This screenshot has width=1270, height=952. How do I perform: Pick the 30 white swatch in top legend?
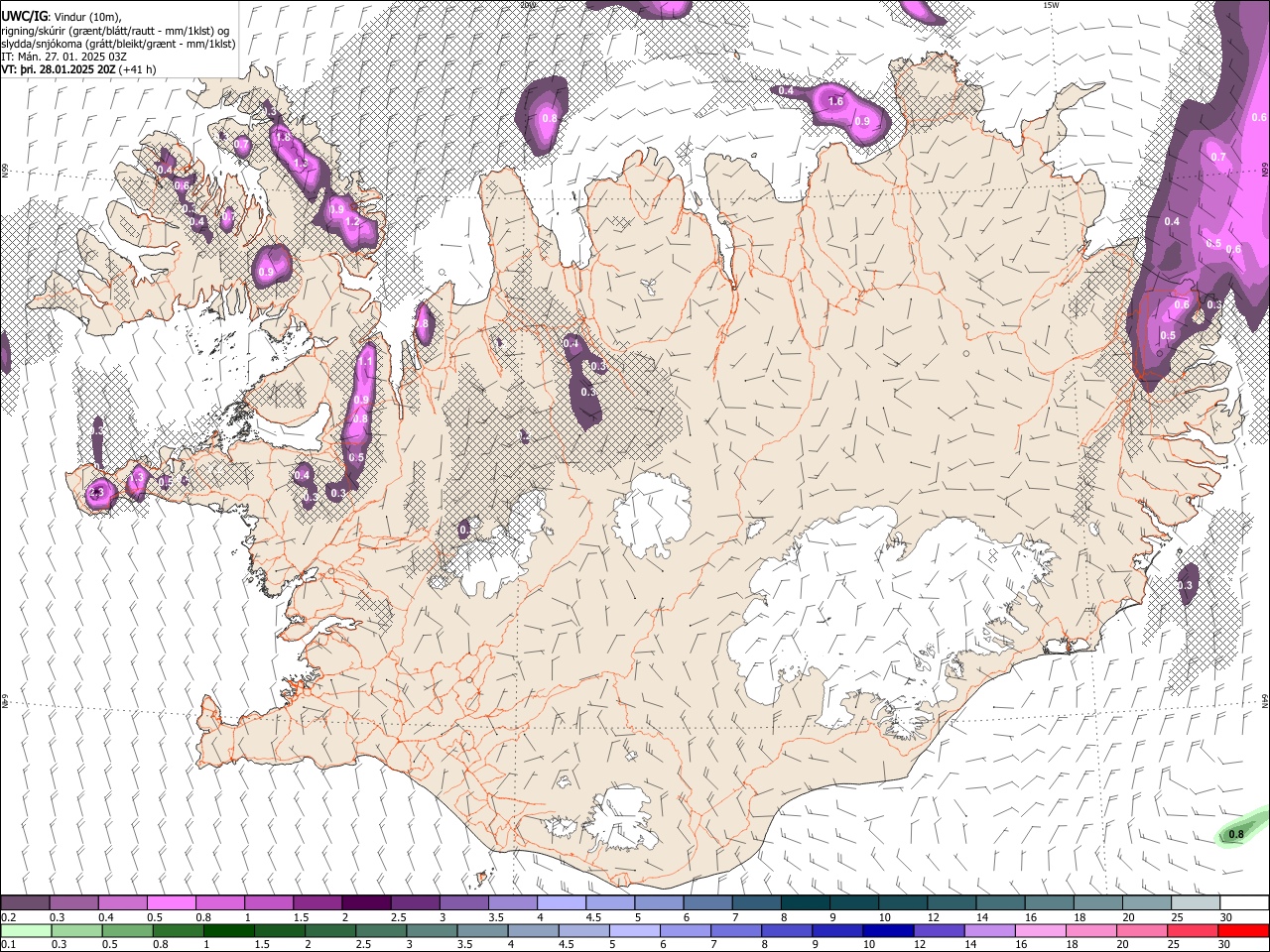[1244, 903]
